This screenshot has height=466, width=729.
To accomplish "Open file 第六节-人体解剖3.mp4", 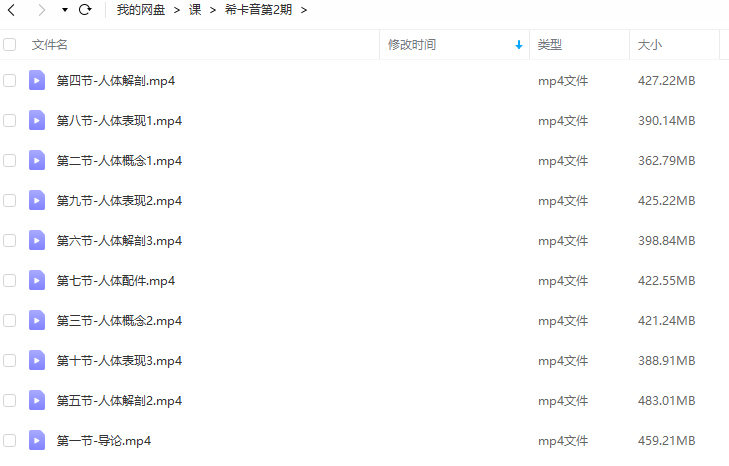I will [119, 240].
